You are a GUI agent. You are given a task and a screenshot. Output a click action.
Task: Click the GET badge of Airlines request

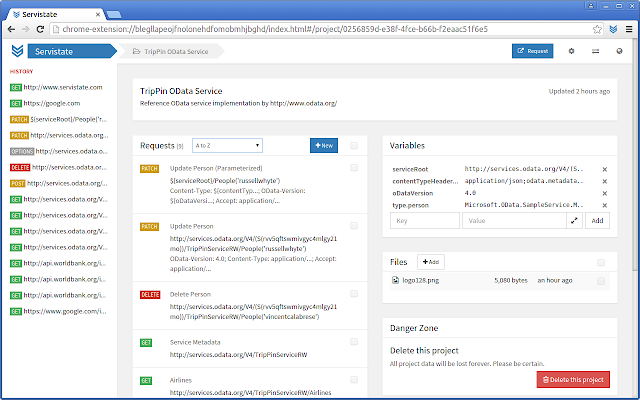(146, 380)
